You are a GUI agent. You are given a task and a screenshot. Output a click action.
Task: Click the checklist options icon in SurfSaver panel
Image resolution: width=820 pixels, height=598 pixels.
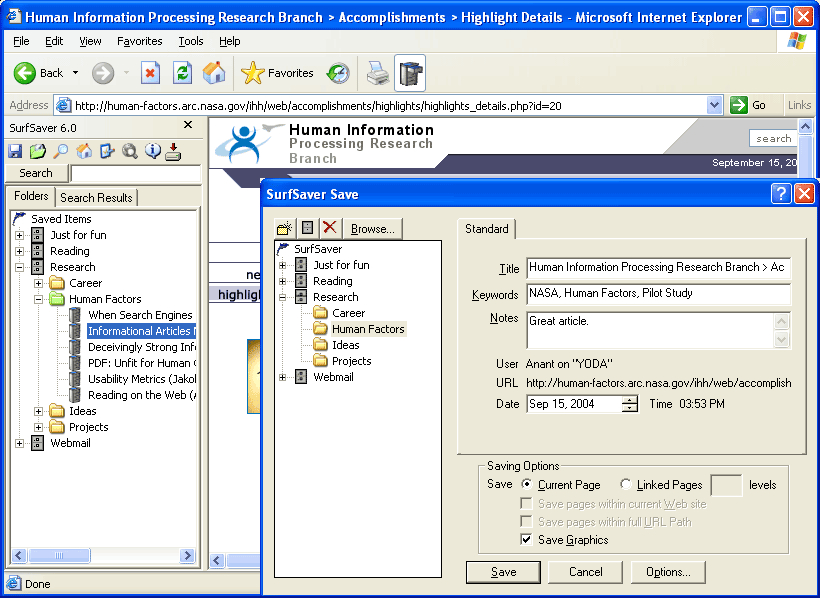click(107, 152)
